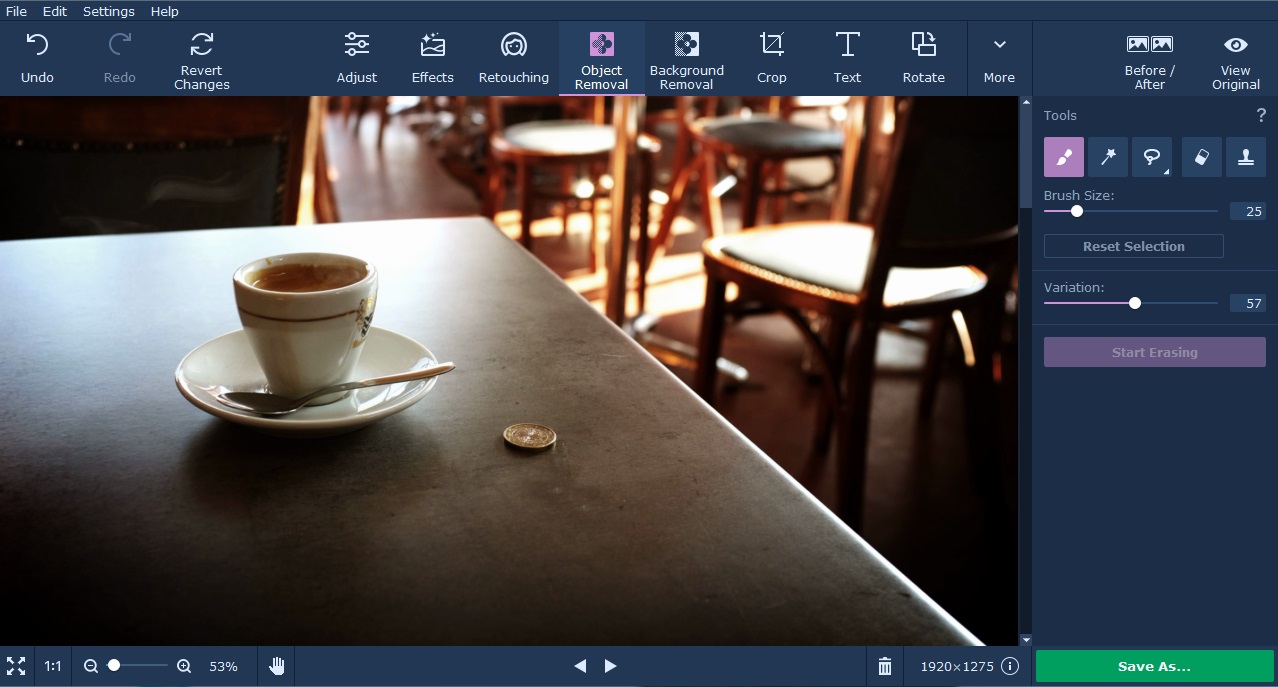Open the Effects panel
The image size is (1278, 687).
point(433,59)
